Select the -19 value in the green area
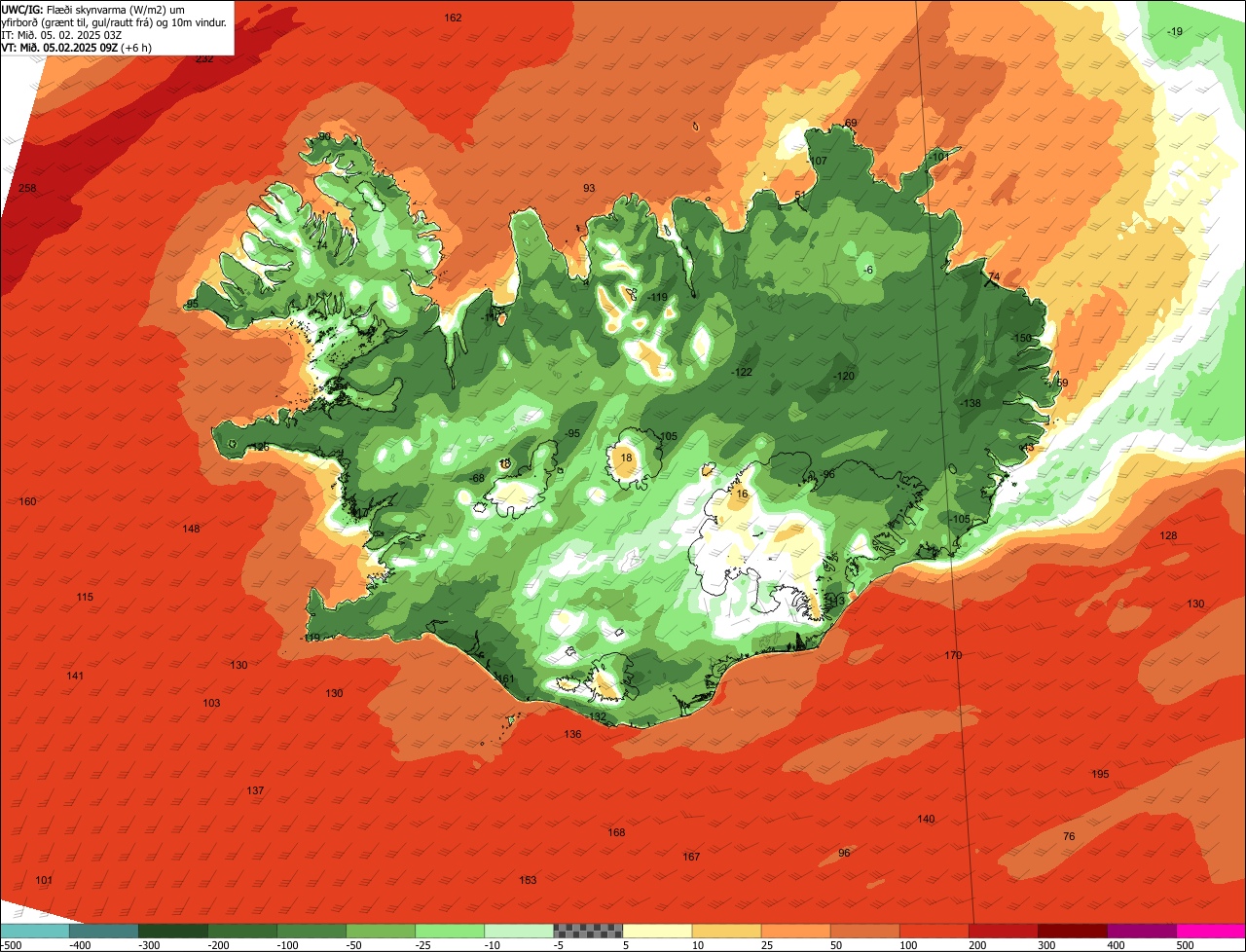 point(1175,32)
